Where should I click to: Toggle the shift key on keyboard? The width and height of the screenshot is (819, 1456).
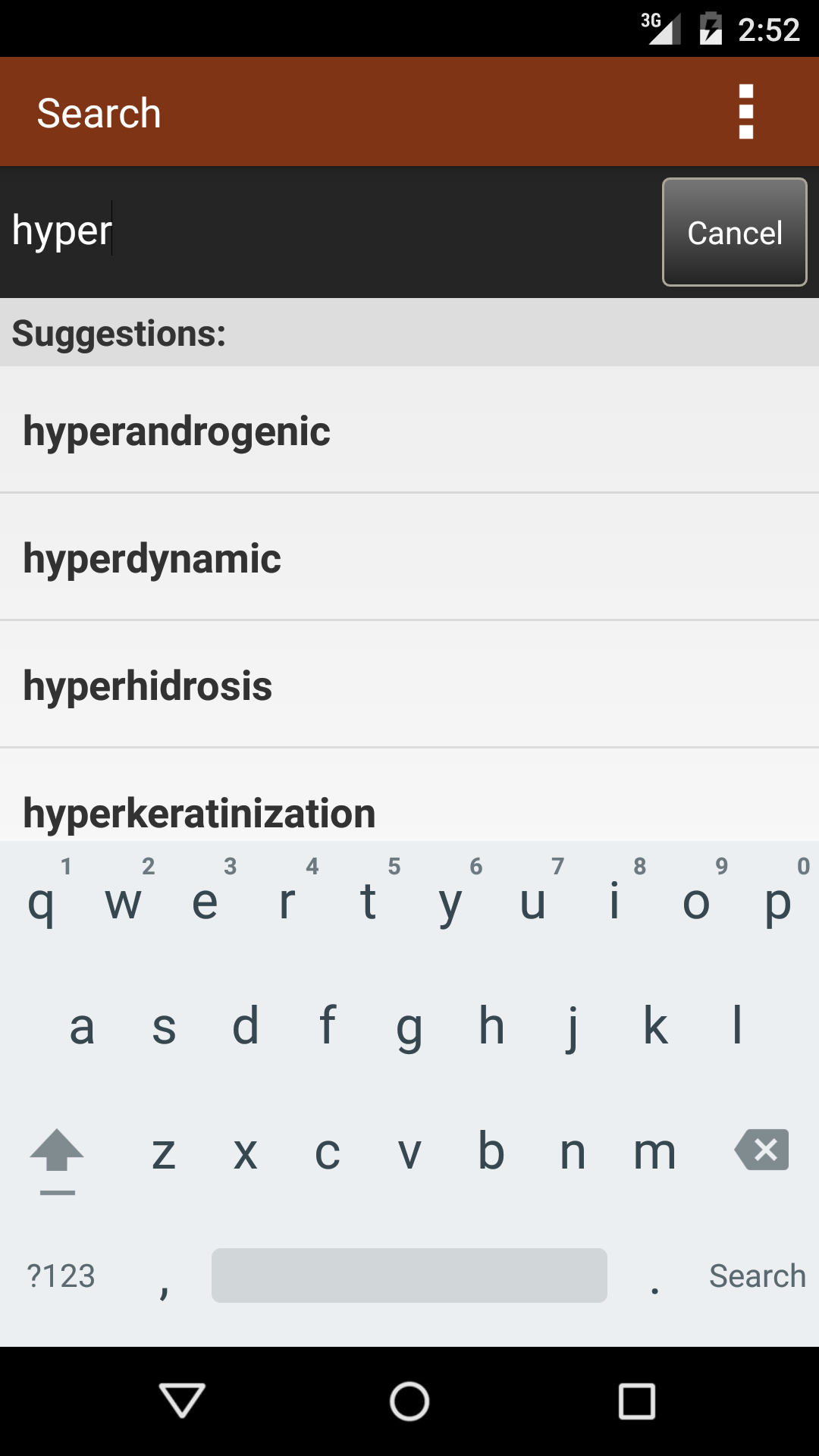(x=57, y=1153)
